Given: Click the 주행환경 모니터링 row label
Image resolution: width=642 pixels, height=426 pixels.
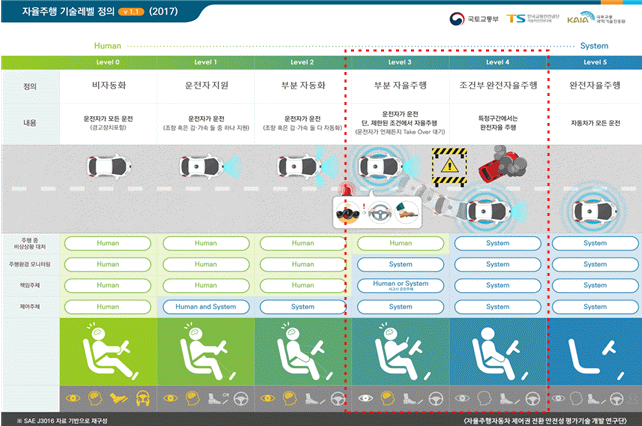Looking at the screenshot, I should point(30,265).
